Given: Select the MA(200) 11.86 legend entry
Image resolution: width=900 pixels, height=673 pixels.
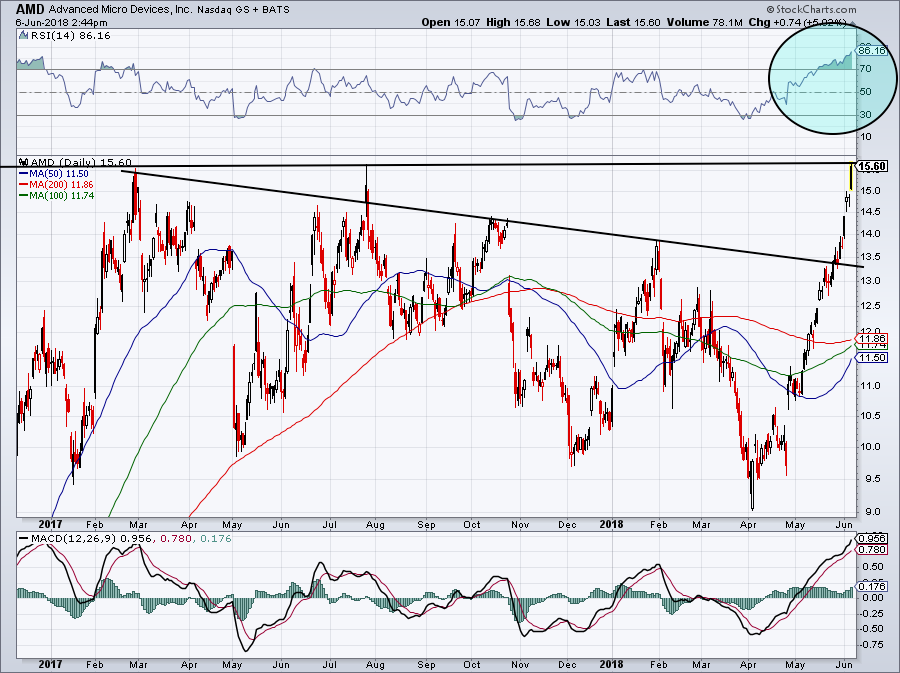Looking at the screenshot, I should pos(56,185).
